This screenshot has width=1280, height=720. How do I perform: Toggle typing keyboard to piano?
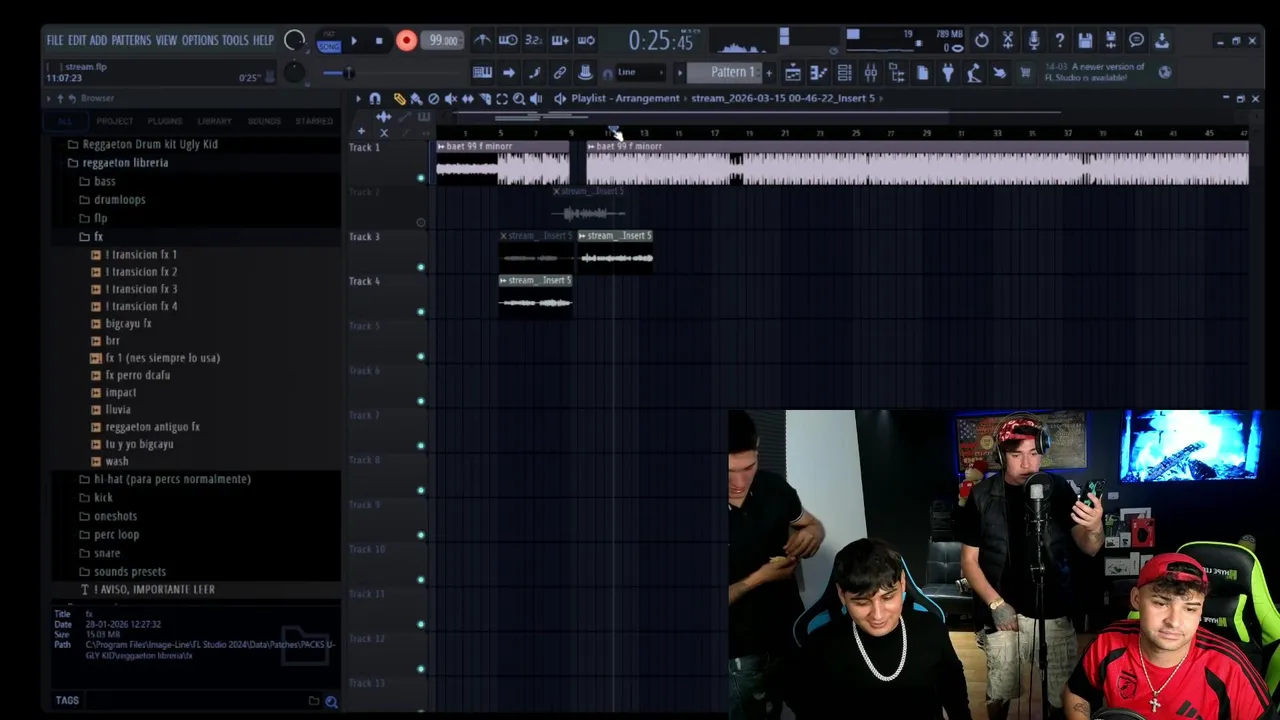483,72
